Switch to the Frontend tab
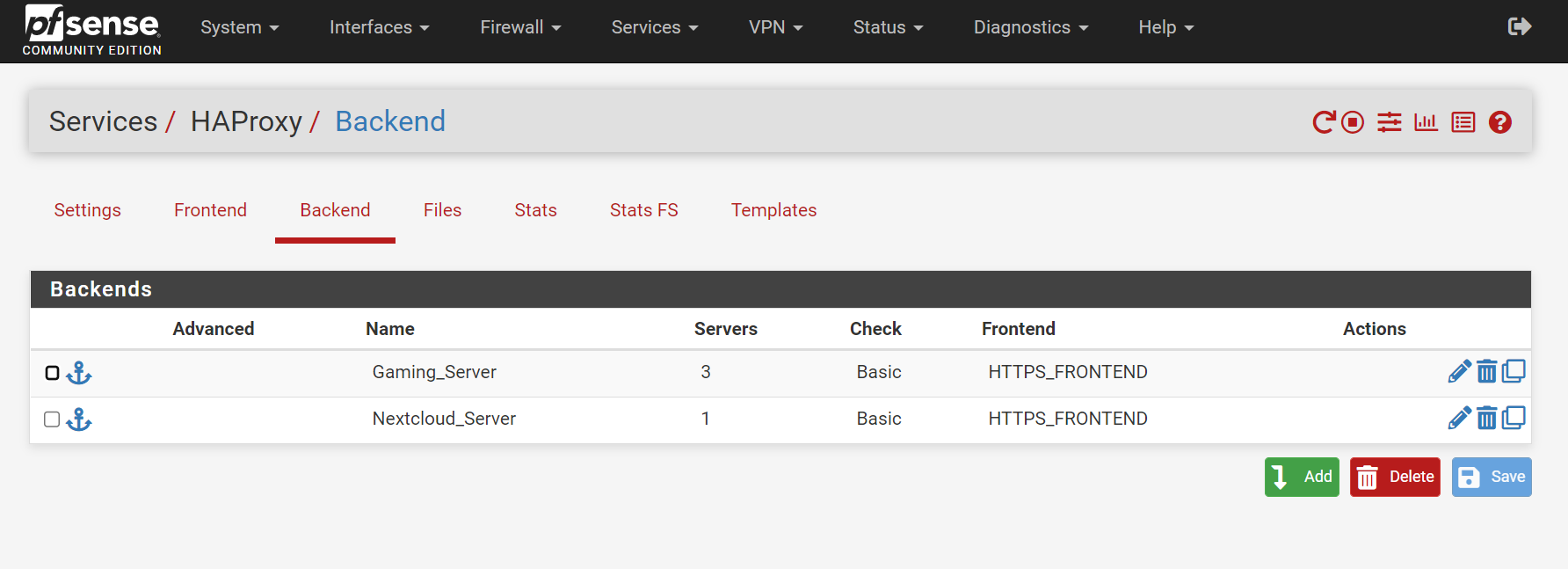Image resolution: width=1568 pixels, height=569 pixels. coord(210,210)
